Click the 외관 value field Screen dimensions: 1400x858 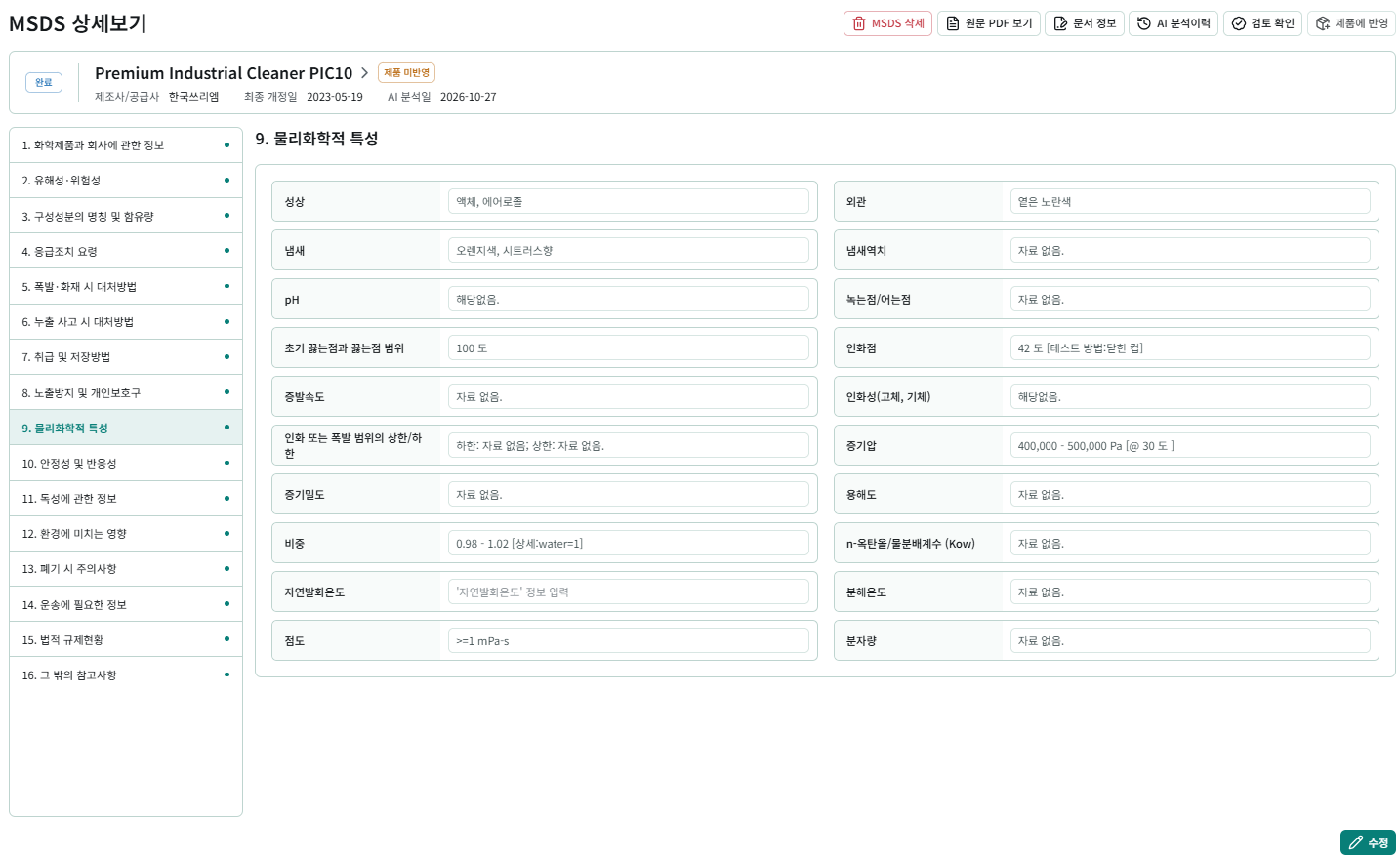(1190, 201)
